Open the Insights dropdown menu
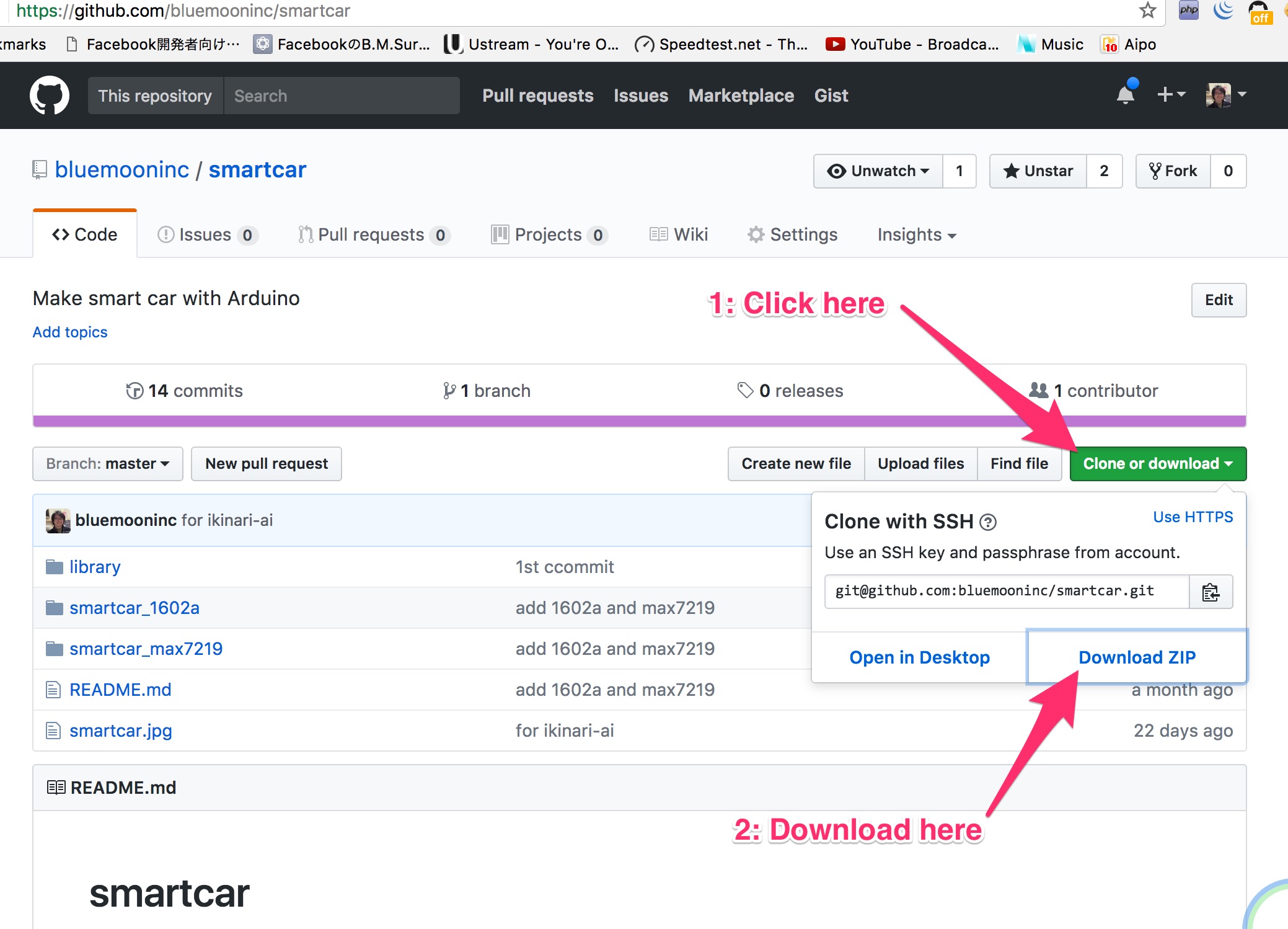 coord(916,234)
